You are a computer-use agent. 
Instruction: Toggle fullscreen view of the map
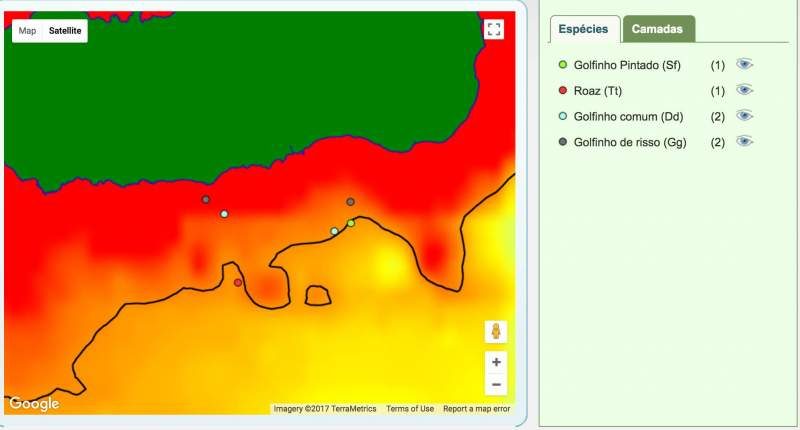coord(493,29)
